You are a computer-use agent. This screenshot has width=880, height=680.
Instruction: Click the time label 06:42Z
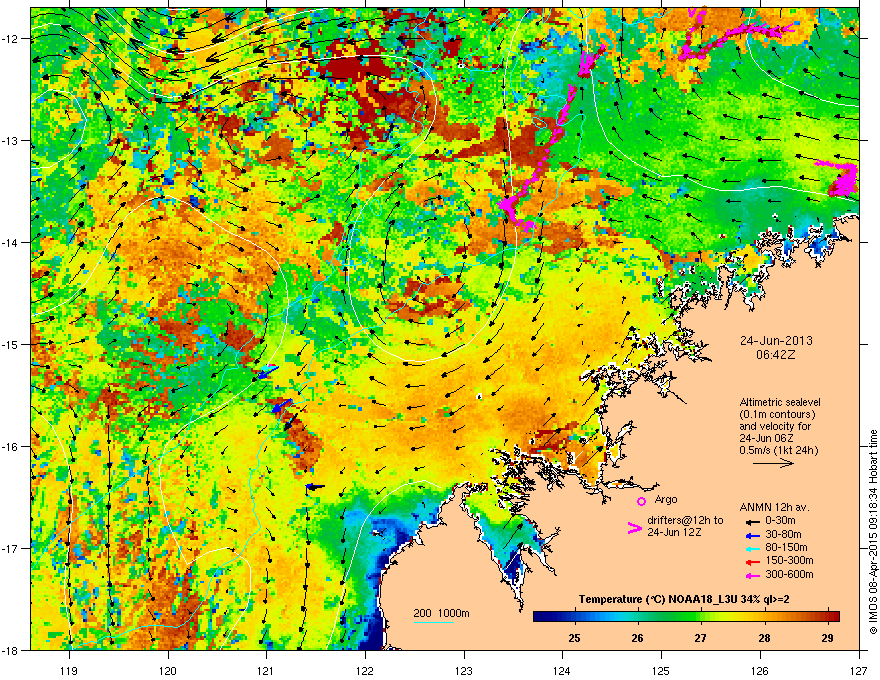[776, 355]
